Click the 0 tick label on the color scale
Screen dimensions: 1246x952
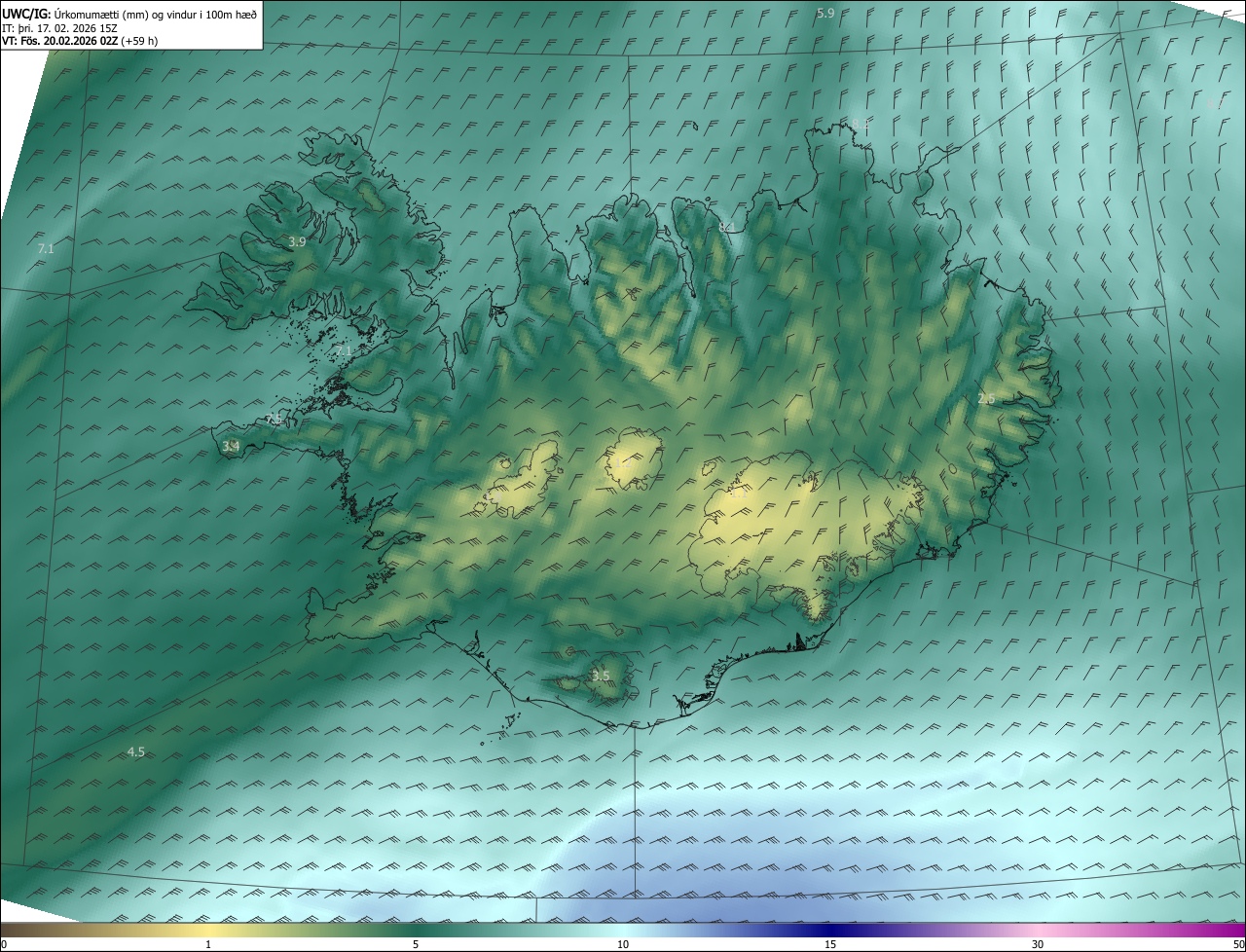click(4, 944)
